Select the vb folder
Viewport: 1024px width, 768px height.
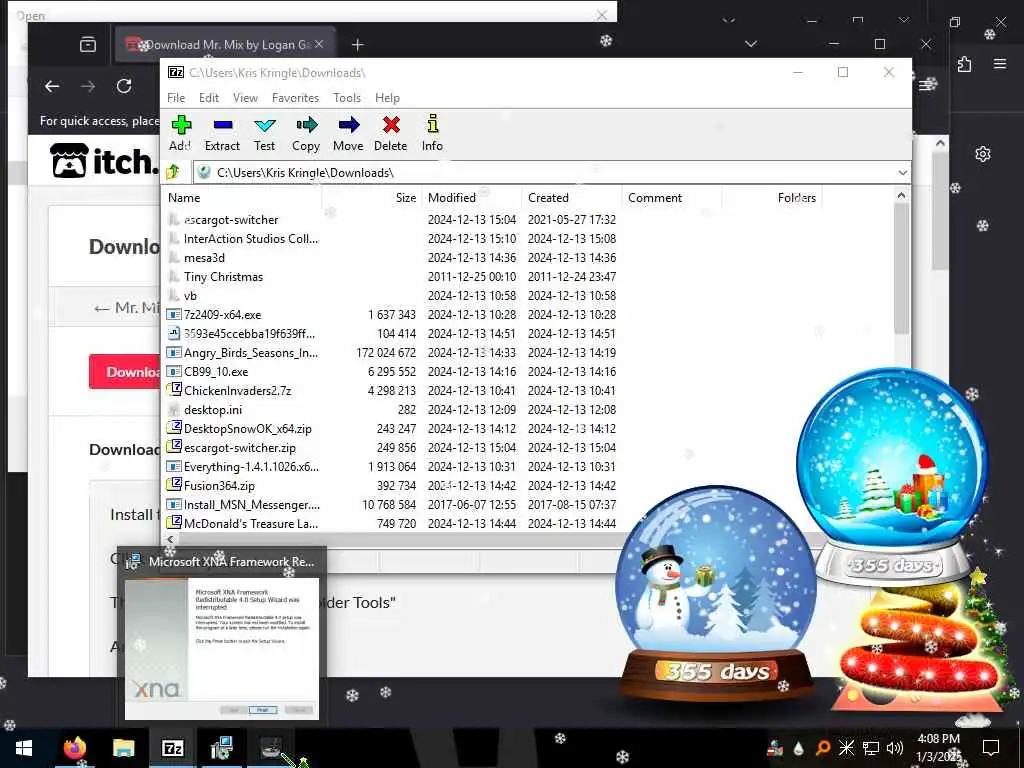[x=190, y=296]
